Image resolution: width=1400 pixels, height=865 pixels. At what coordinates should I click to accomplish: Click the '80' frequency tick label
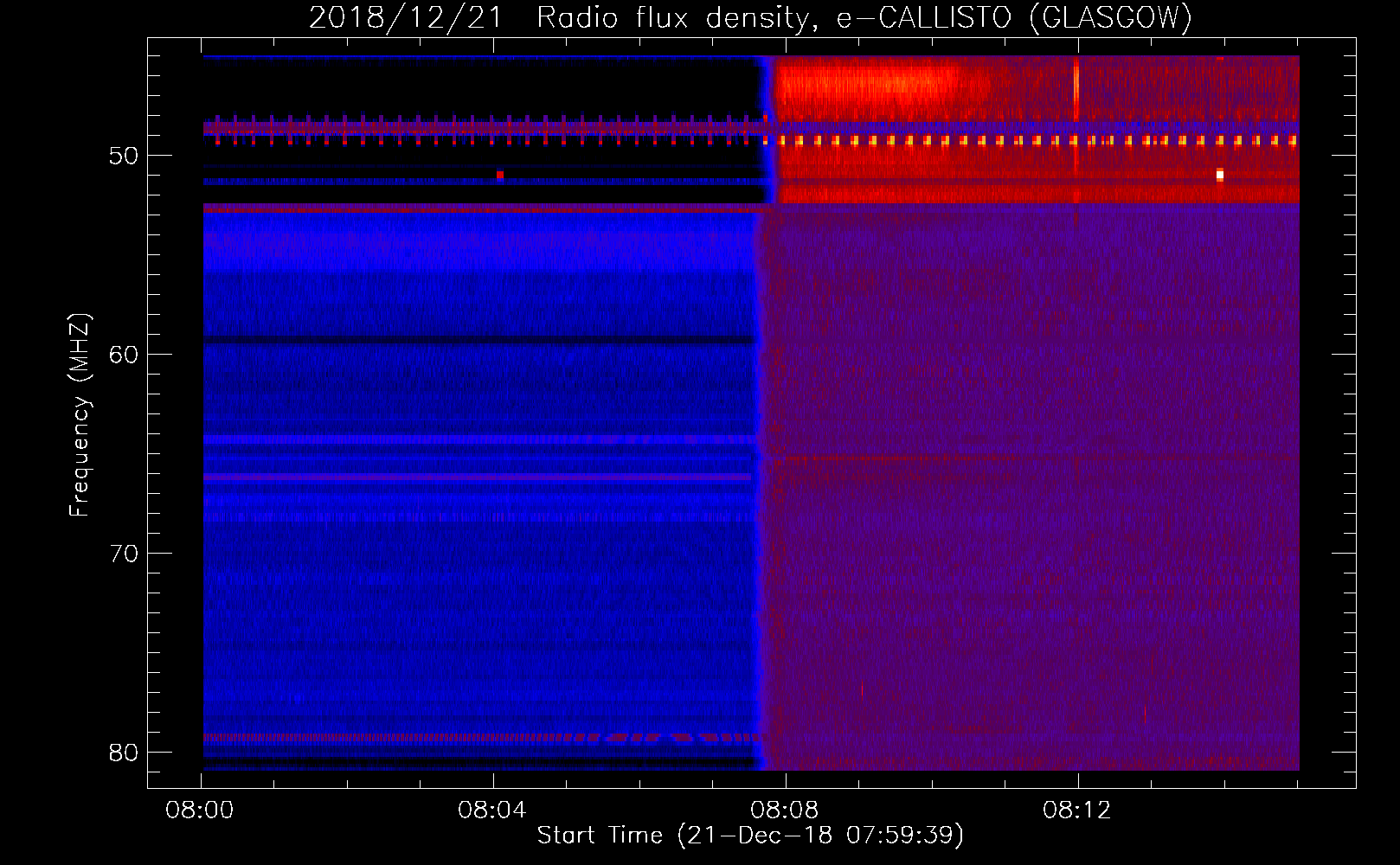coord(124,753)
